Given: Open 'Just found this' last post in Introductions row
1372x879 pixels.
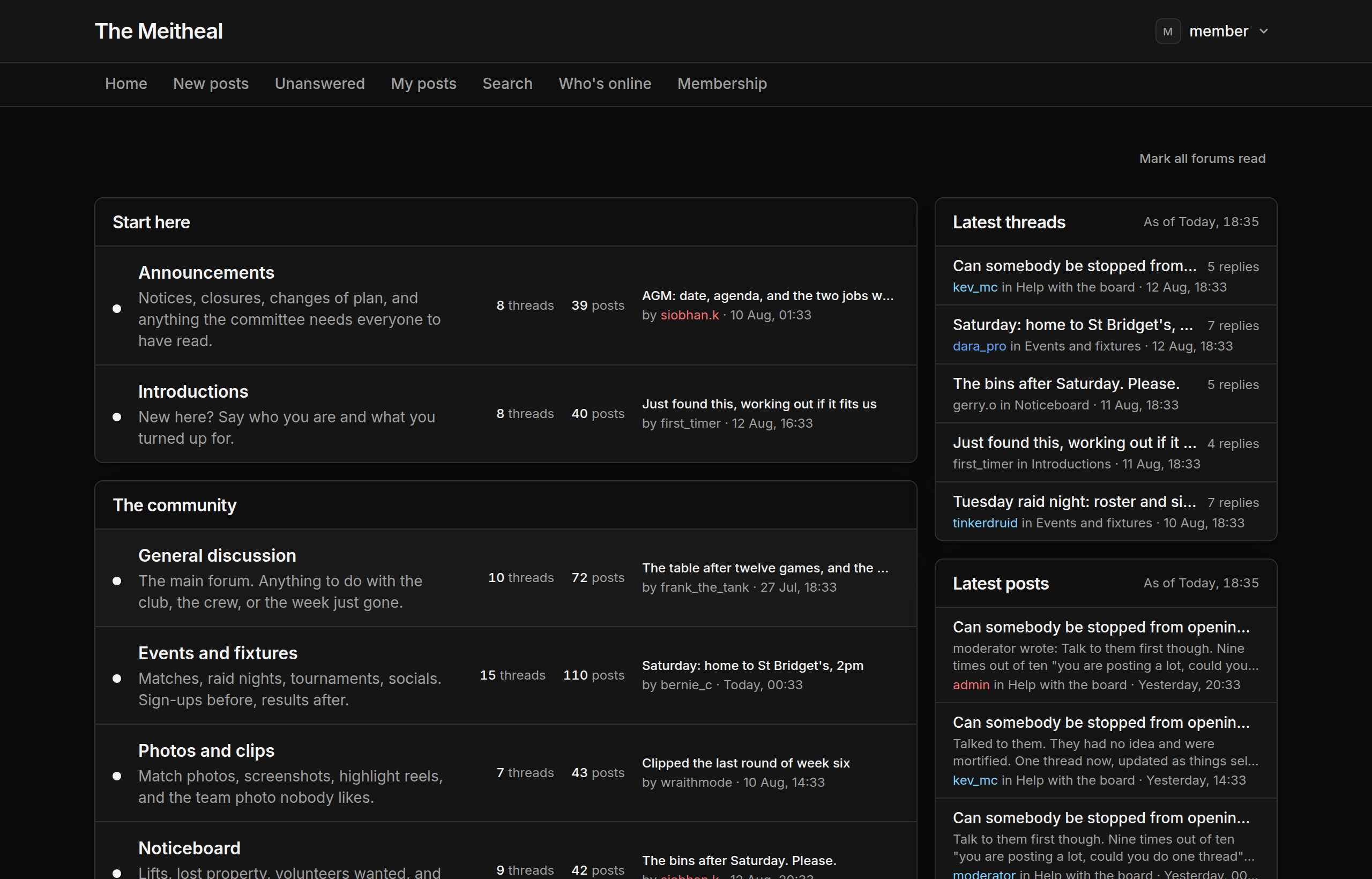Looking at the screenshot, I should pyautogui.click(x=759, y=404).
